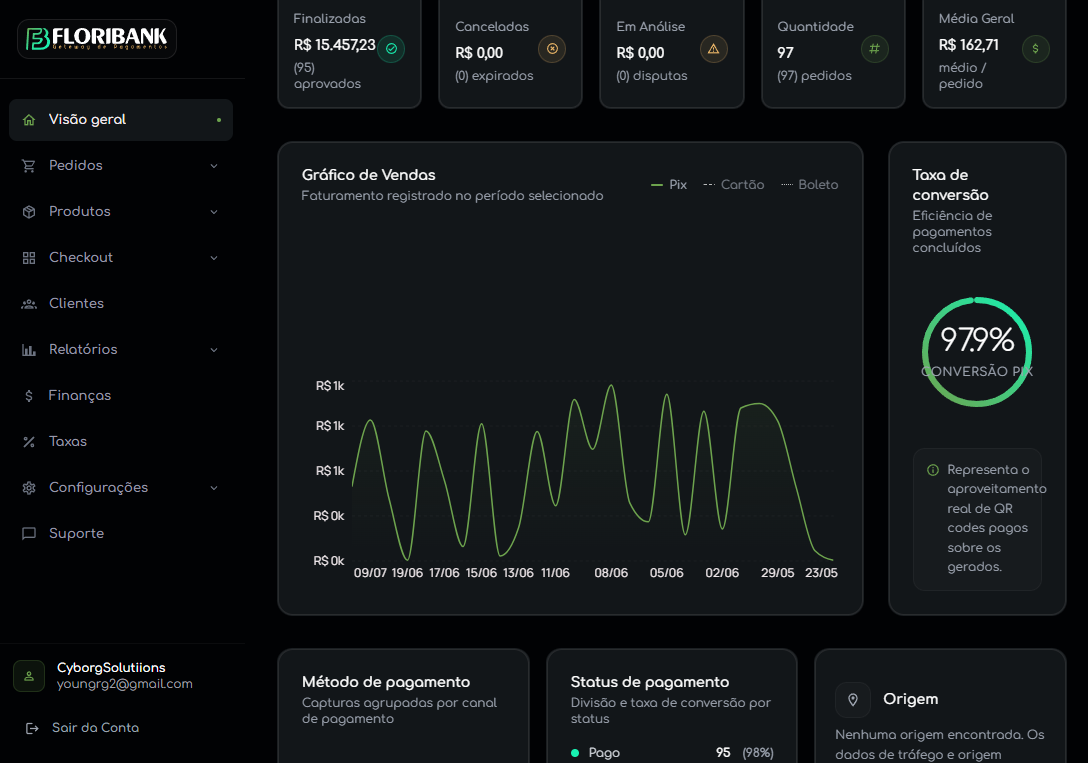Click the (0) expirados text
The image size is (1088, 763).
pos(494,76)
